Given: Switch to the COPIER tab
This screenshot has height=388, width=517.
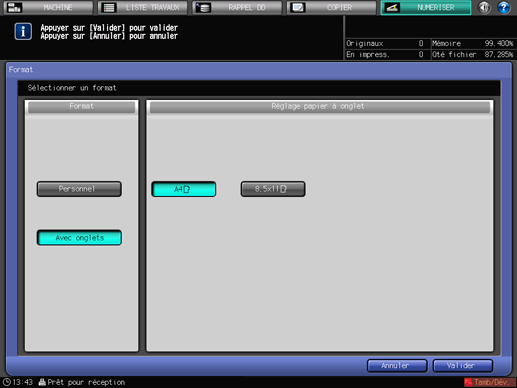Looking at the screenshot, I should pos(331,7).
